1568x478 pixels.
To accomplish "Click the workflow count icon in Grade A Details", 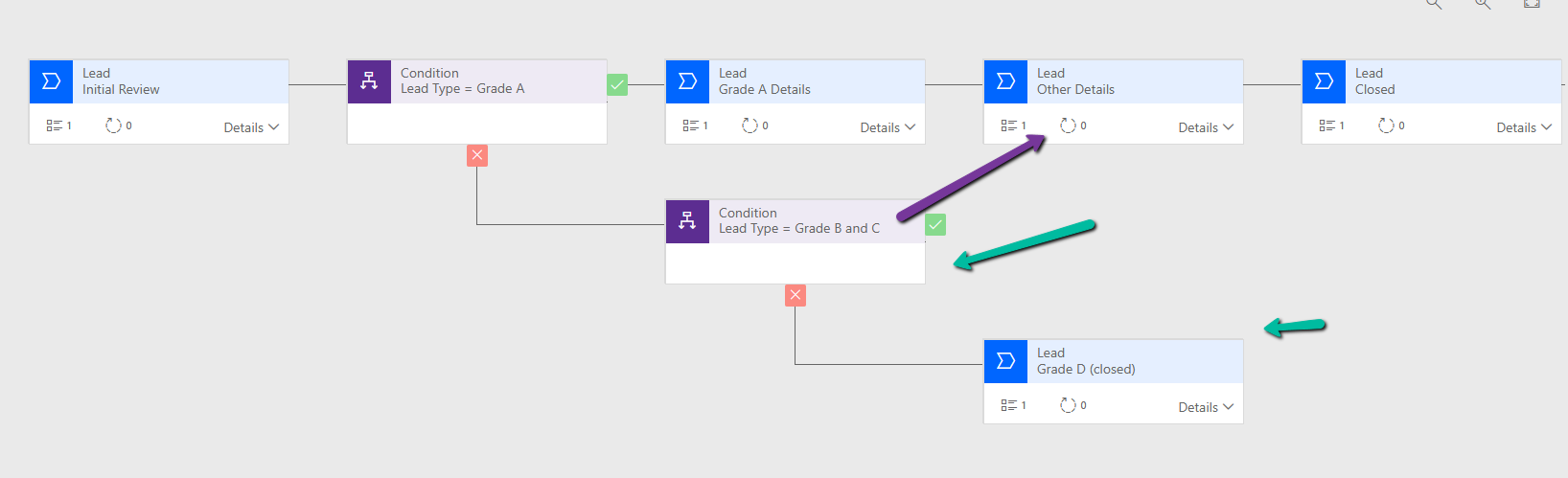I will click(749, 125).
